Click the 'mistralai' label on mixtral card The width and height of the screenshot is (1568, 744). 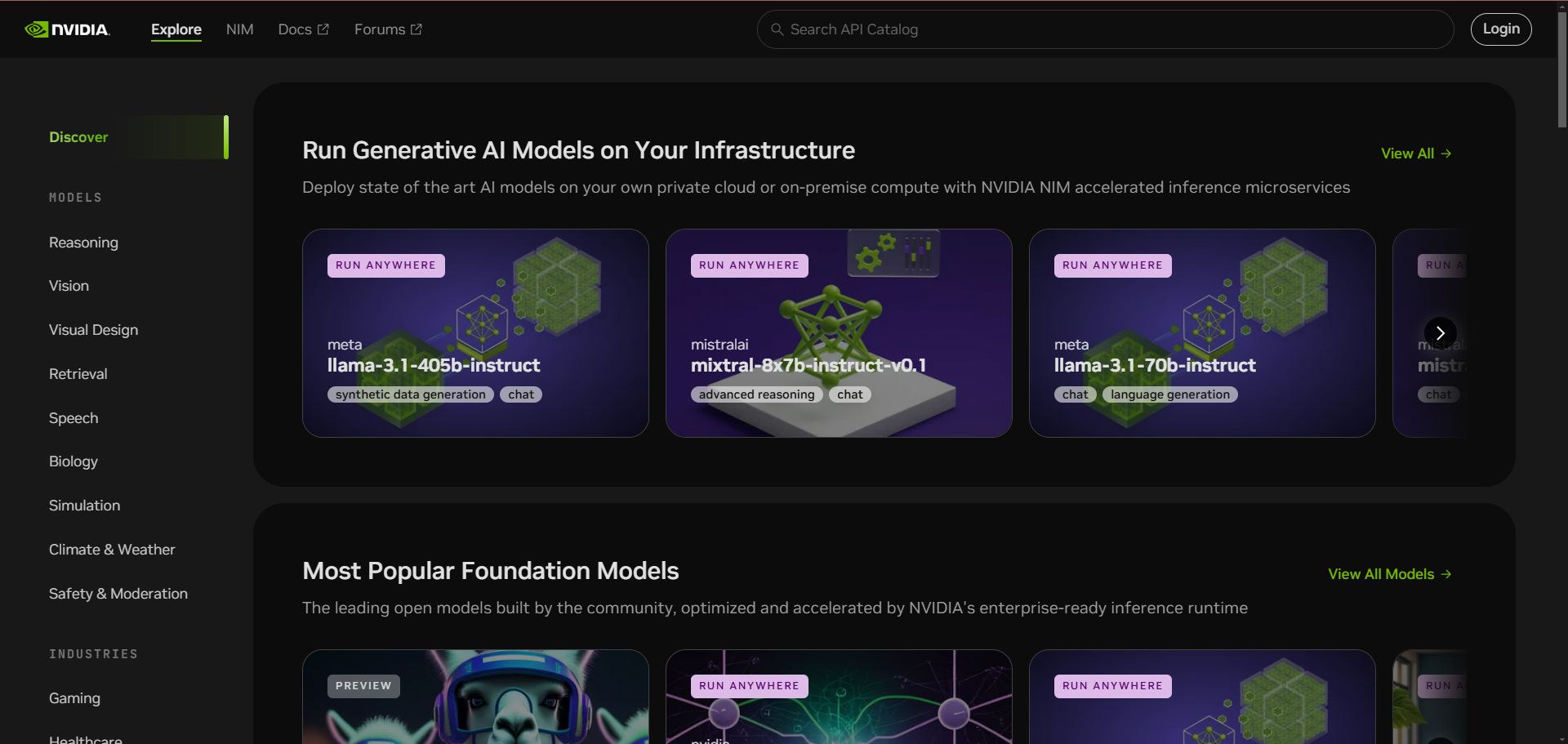point(719,345)
